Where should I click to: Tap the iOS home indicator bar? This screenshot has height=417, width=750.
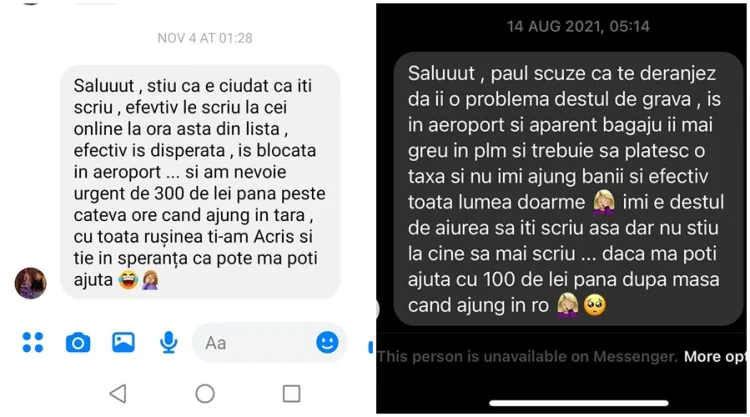578,403
